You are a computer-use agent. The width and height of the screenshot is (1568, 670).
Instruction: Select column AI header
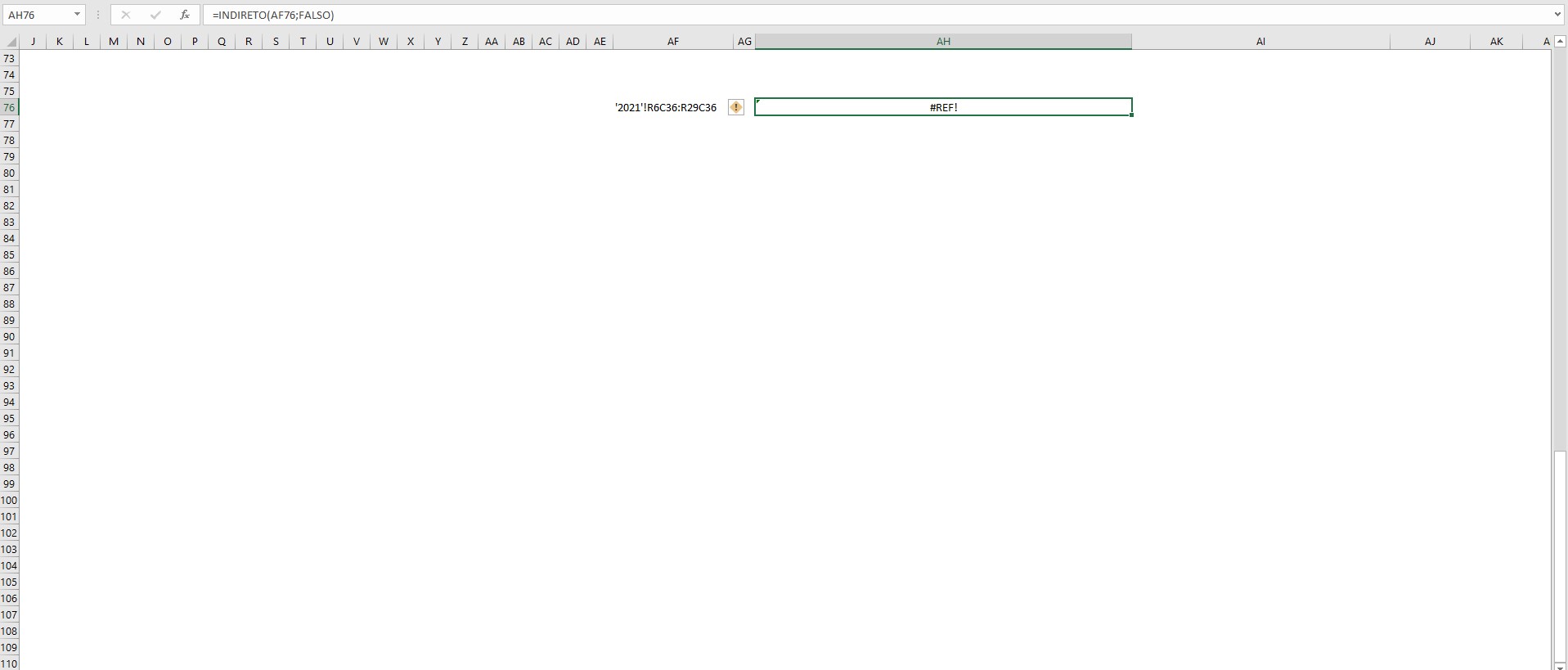point(1260,42)
